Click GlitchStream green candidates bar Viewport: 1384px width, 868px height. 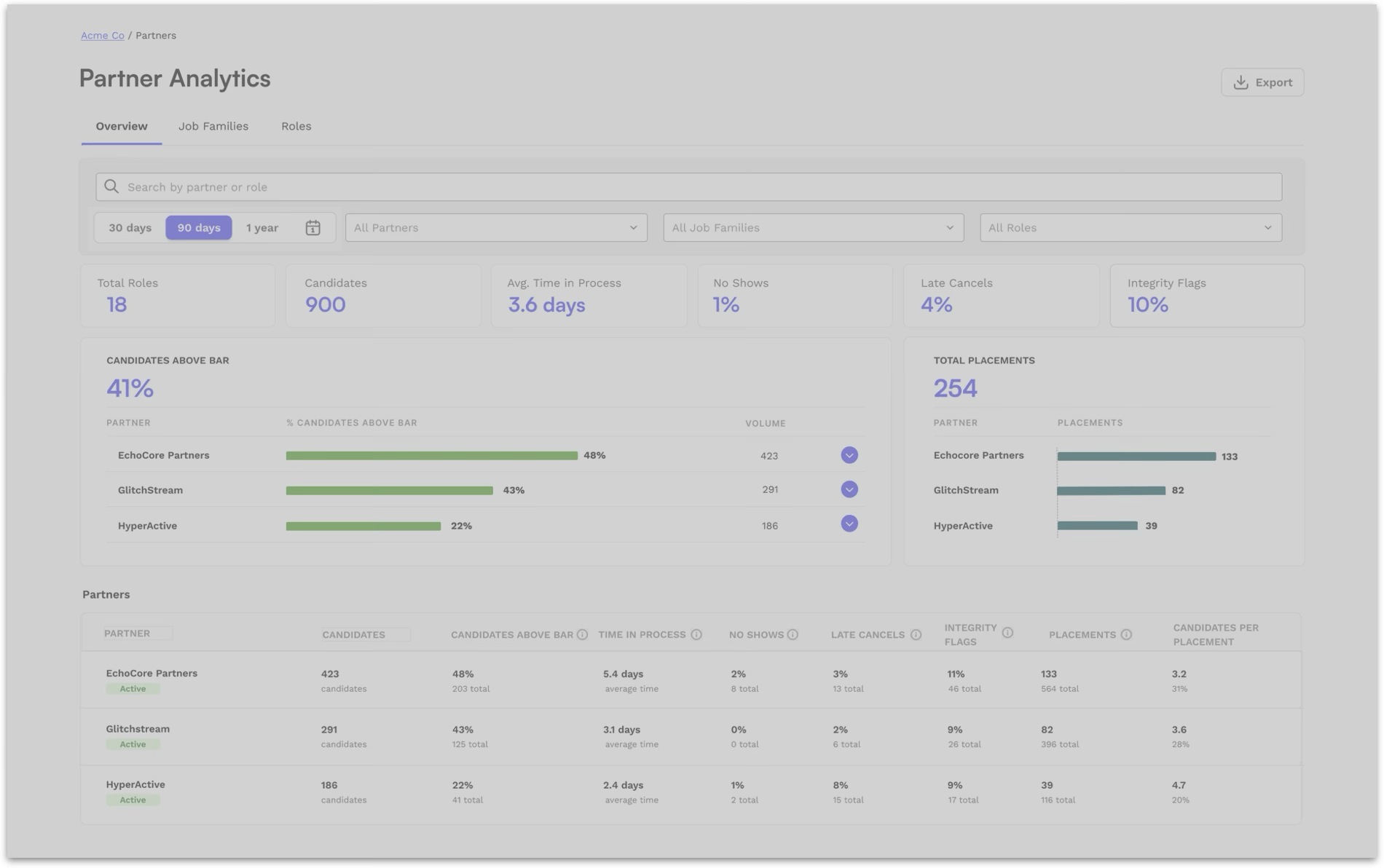pyautogui.click(x=389, y=491)
